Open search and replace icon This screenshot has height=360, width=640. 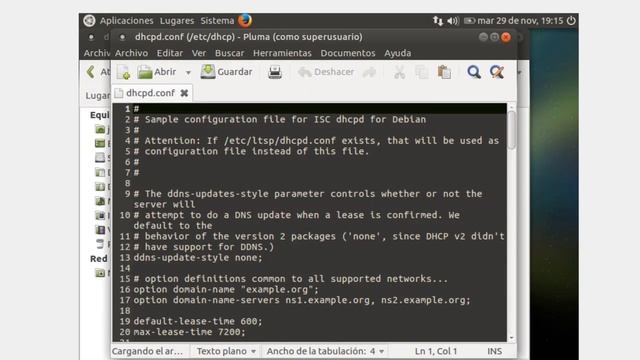point(497,72)
